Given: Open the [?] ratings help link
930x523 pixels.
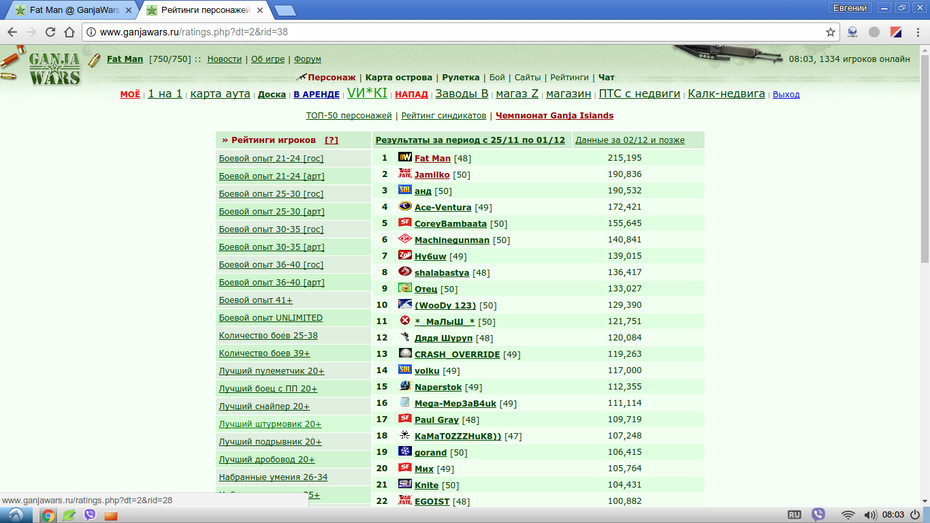Looking at the screenshot, I should 332,140.
